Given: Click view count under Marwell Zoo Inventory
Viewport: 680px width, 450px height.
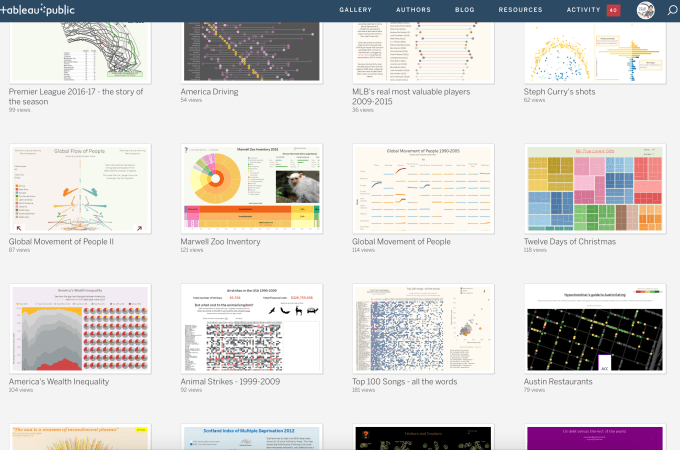Looking at the screenshot, I should [192, 250].
